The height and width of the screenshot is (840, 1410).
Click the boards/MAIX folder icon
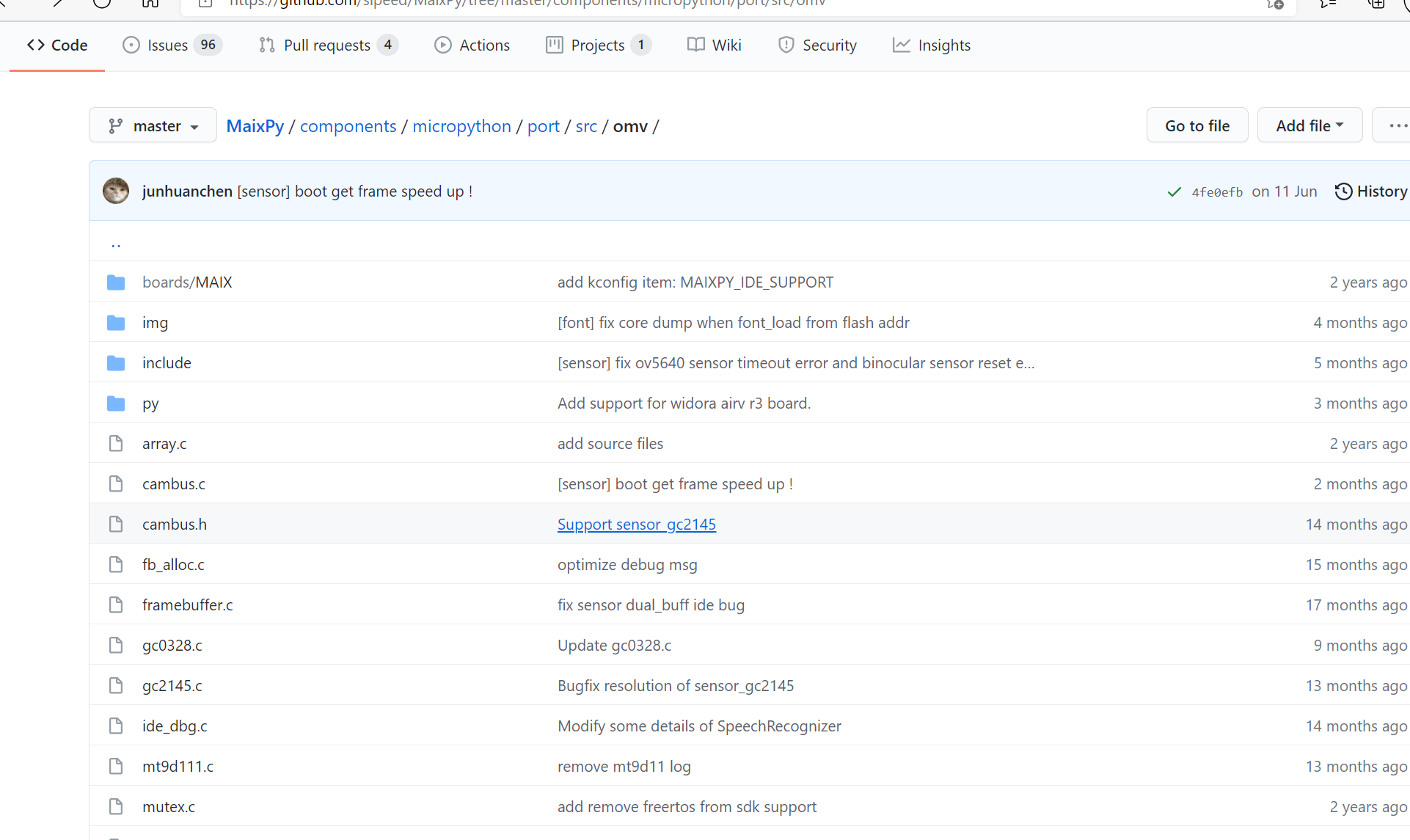[116, 282]
